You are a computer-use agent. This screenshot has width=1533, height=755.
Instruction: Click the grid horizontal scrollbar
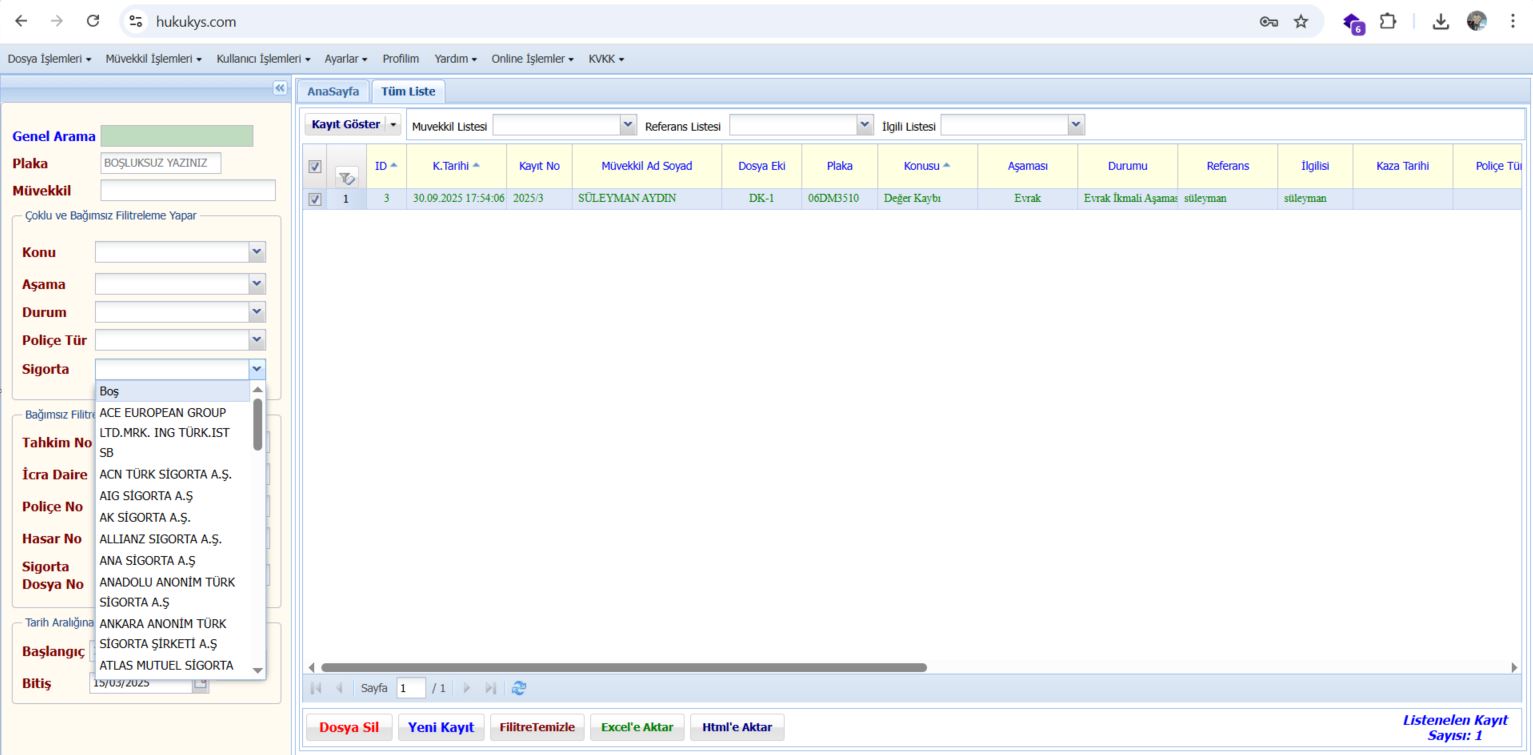pyautogui.click(x=623, y=667)
